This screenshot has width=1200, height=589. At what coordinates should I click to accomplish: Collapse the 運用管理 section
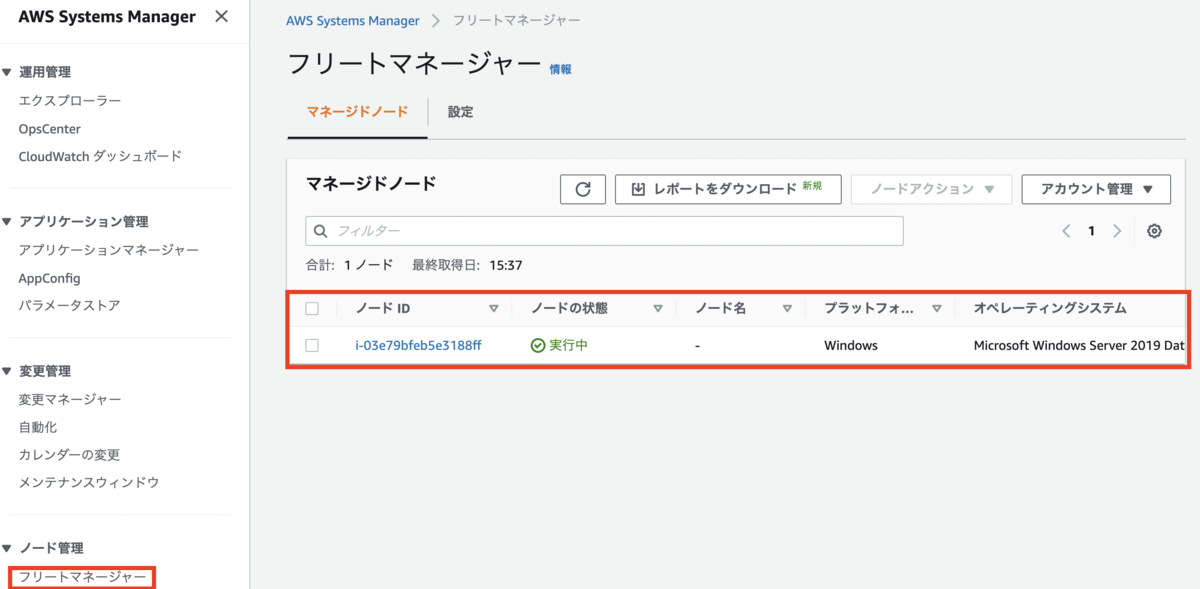coord(7,72)
